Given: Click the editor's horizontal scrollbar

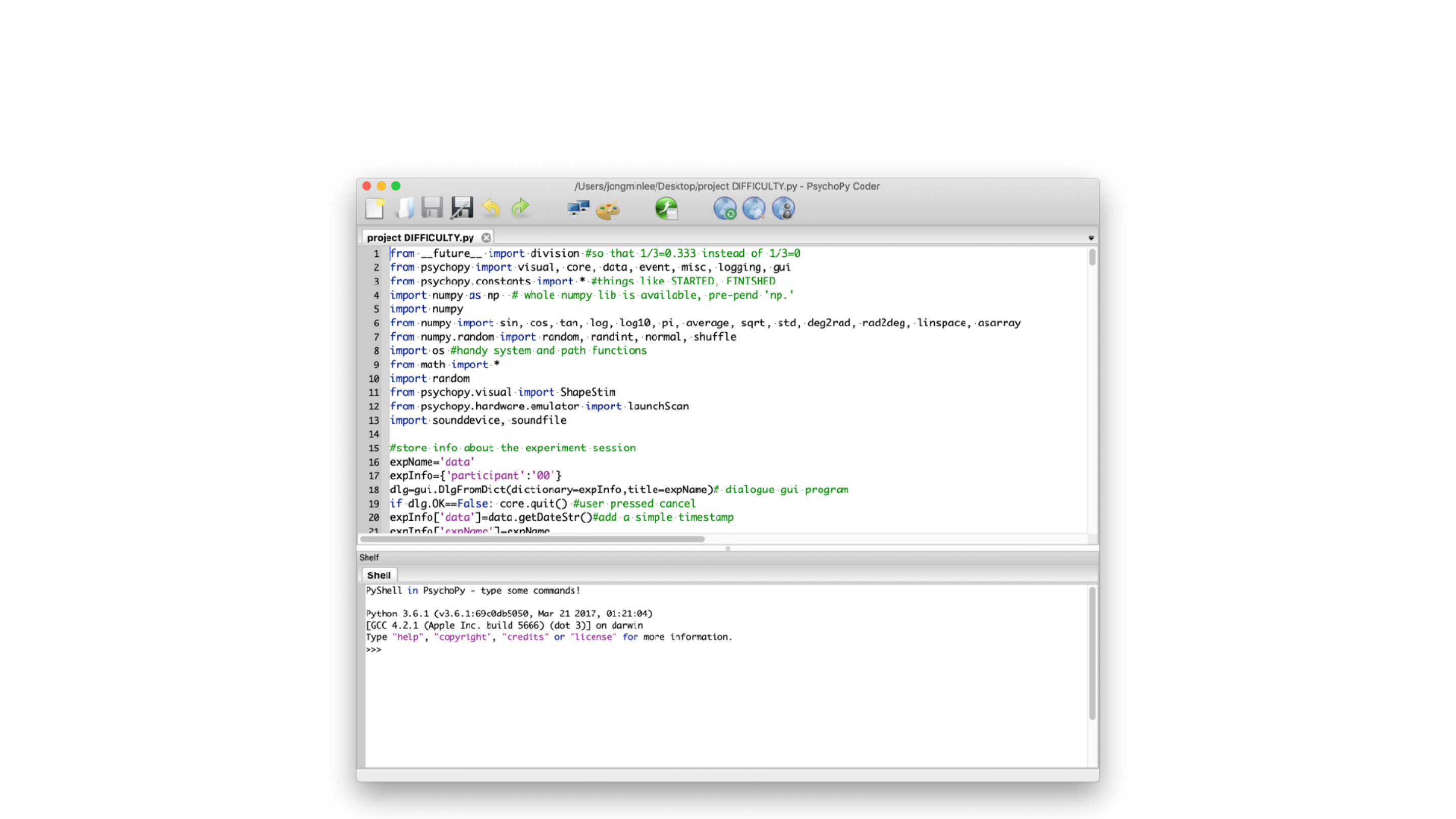Looking at the screenshot, I should 532,538.
